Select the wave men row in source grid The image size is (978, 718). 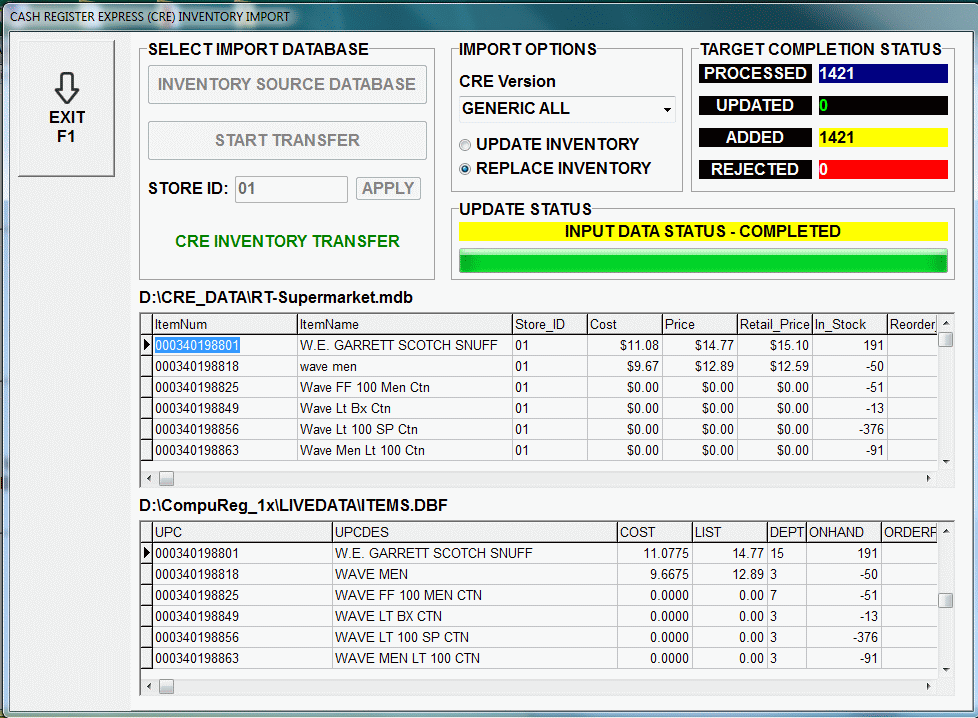point(404,366)
